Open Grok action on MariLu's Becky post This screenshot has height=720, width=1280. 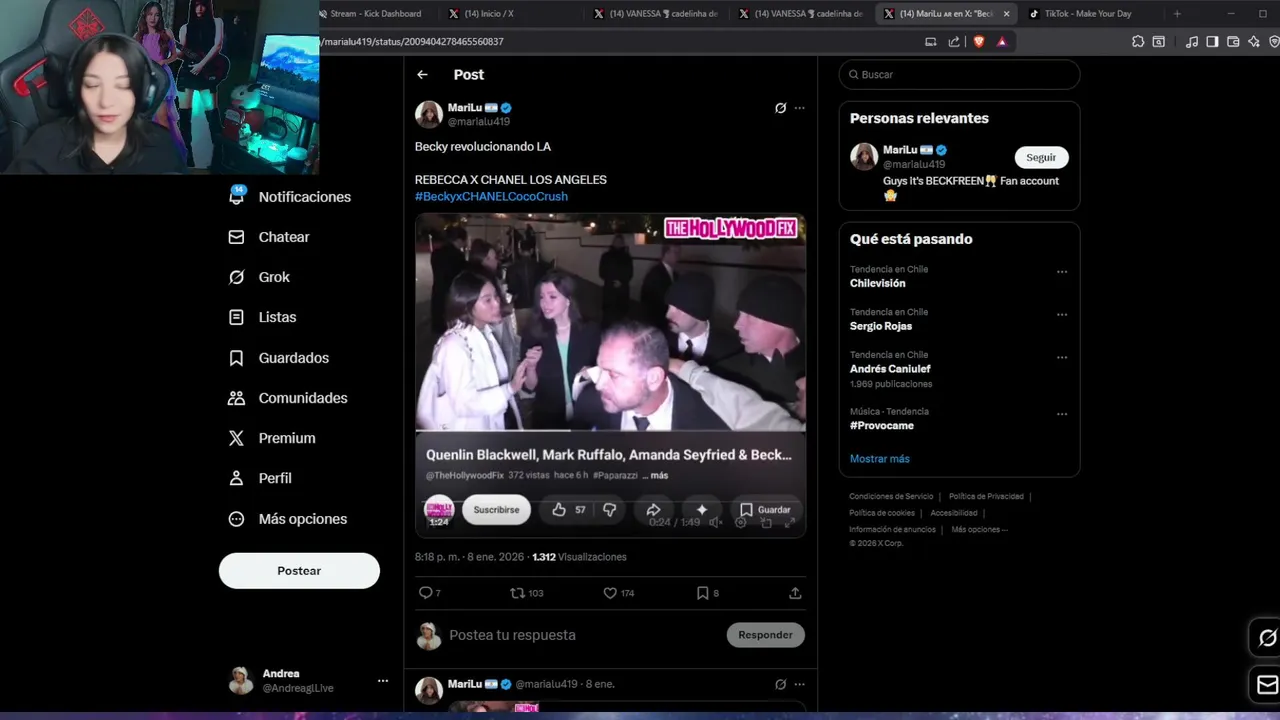pos(780,108)
